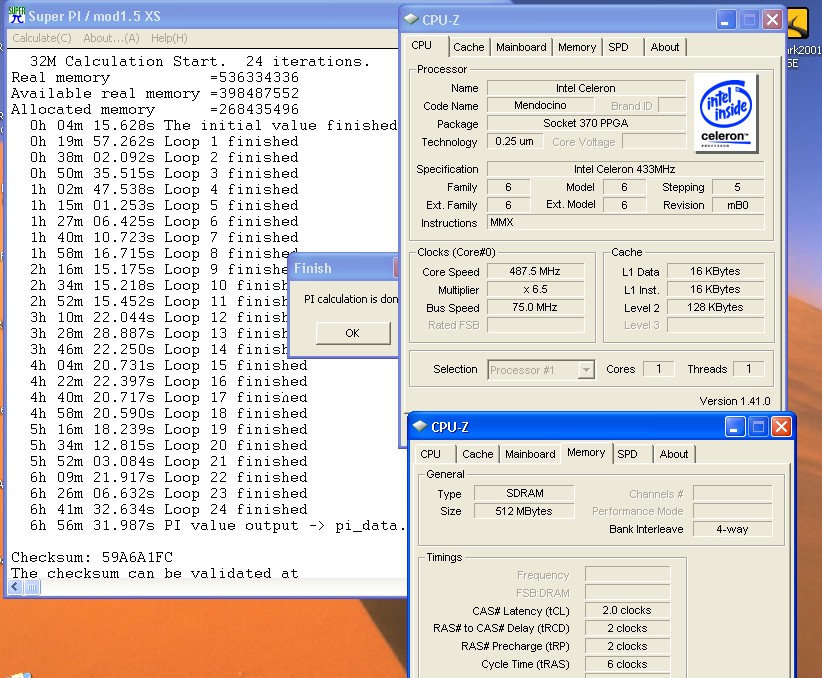This screenshot has width=822, height=678.
Task: Close the upper CPU-Z window
Action: pyautogui.click(x=772, y=20)
